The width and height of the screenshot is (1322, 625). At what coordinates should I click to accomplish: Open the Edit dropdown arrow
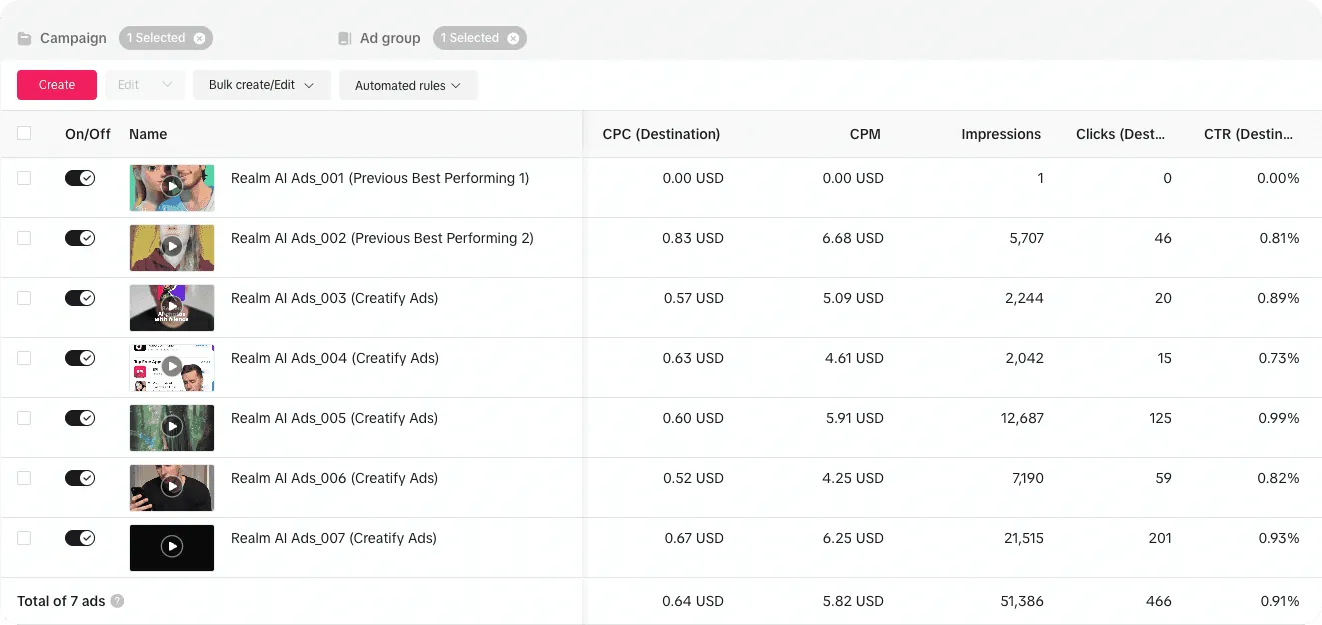pyautogui.click(x=167, y=85)
